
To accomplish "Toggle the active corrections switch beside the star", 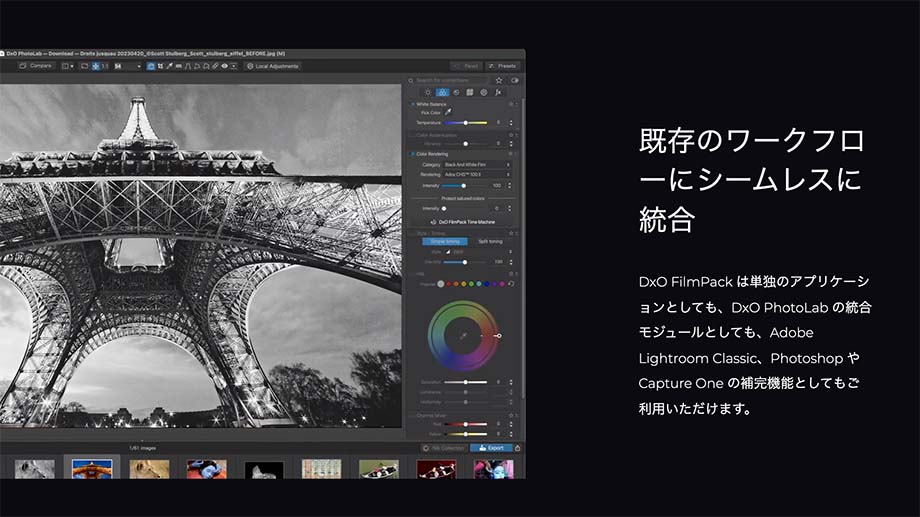I will pos(515,80).
